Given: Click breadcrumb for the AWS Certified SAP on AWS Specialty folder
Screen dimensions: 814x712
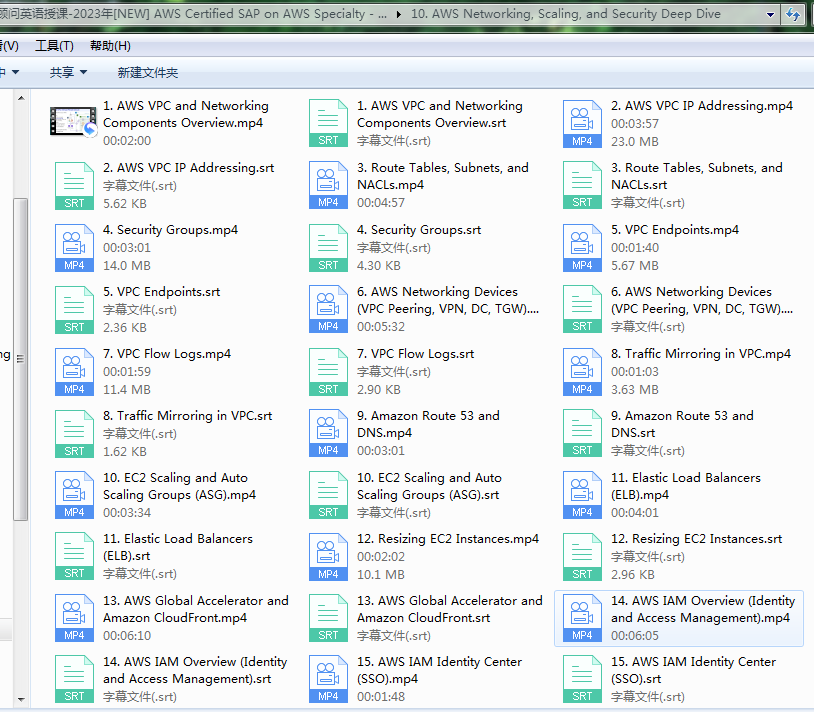Looking at the screenshot, I should coord(193,14).
